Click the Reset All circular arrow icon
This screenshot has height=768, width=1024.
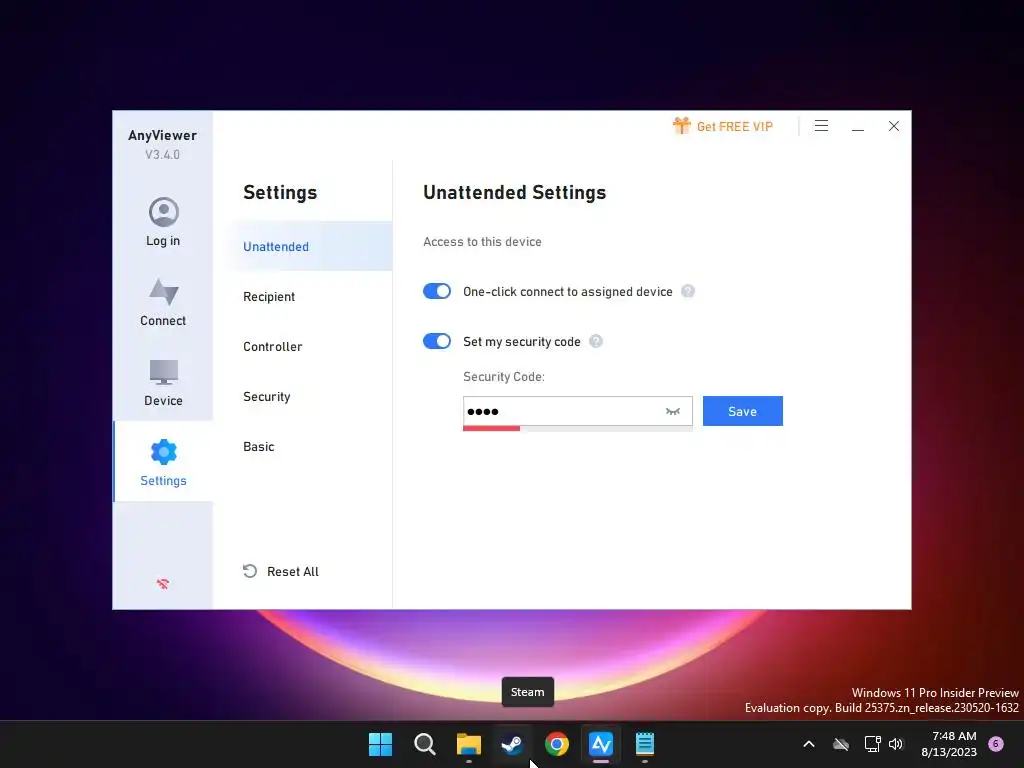(250, 571)
